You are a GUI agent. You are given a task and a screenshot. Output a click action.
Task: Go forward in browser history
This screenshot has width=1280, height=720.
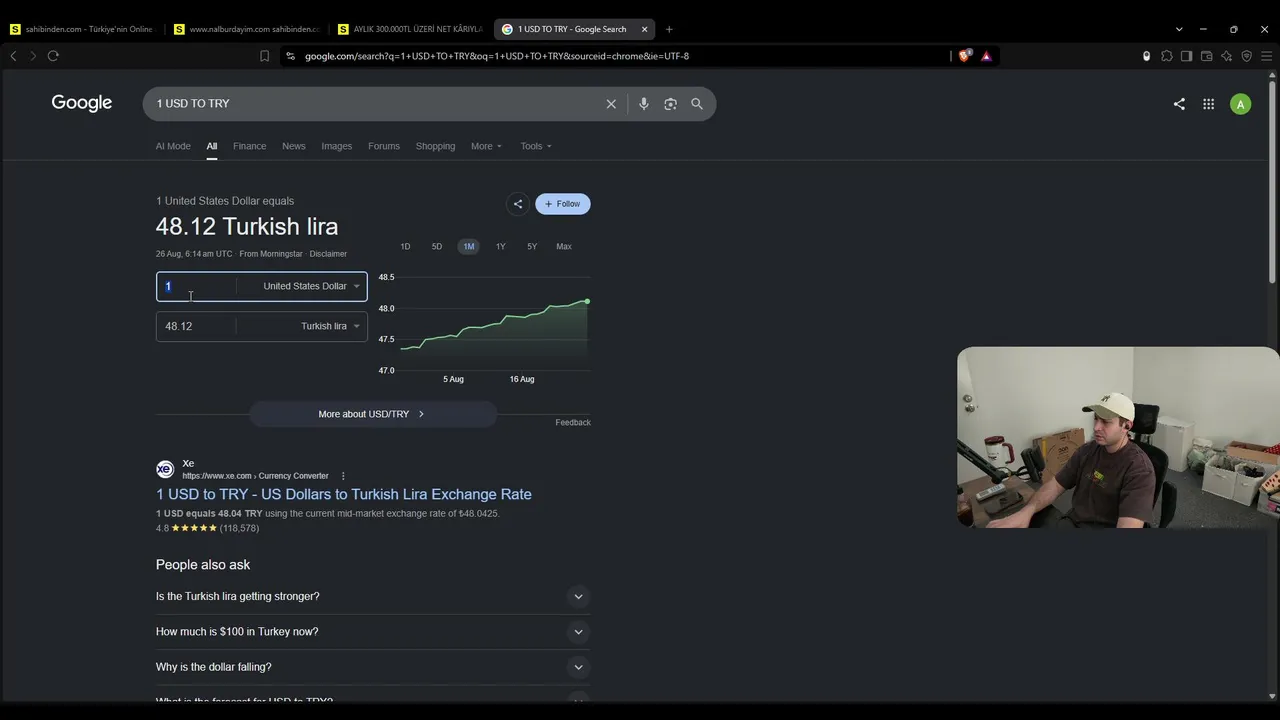pos(33,56)
